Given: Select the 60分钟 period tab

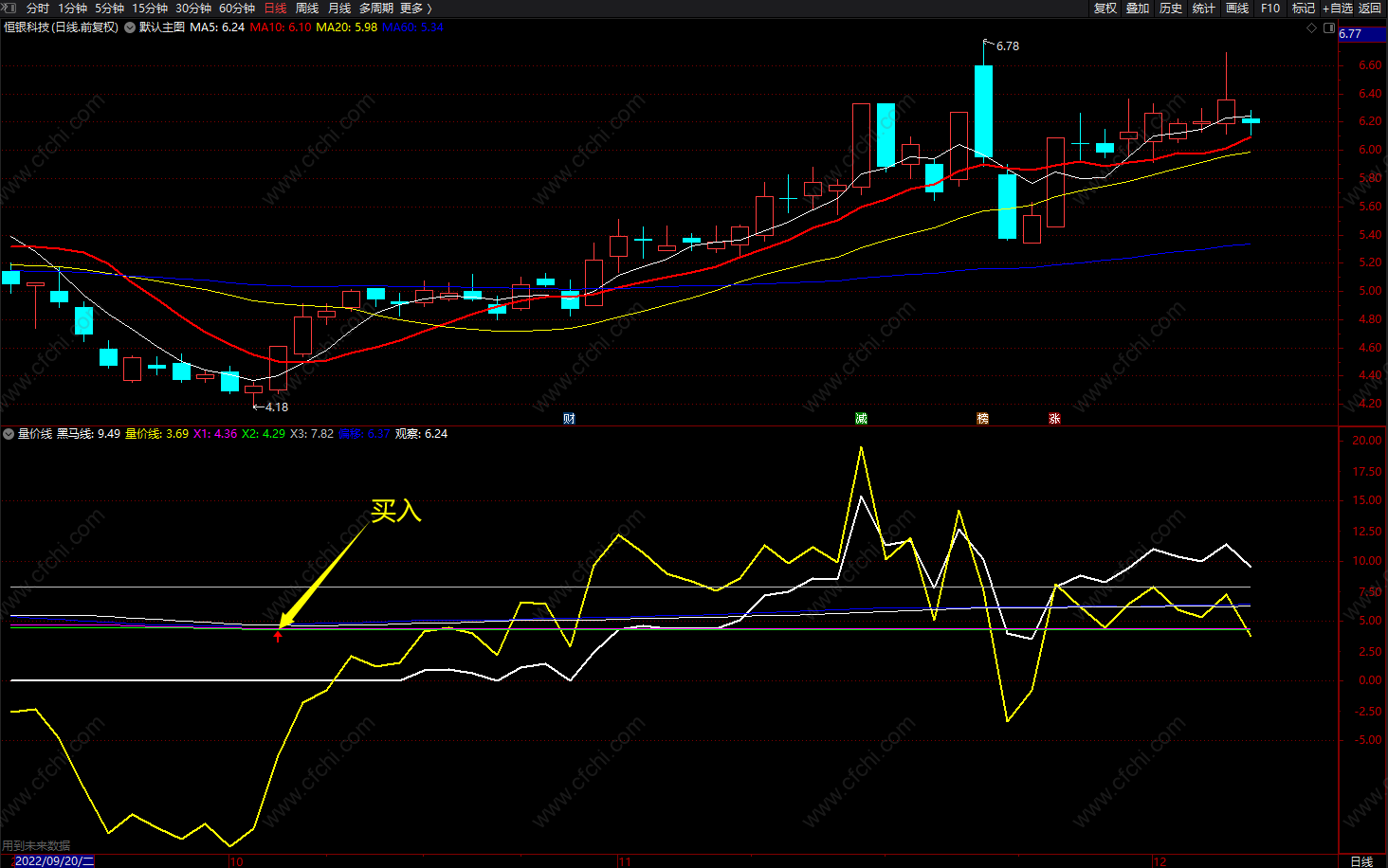Looking at the screenshot, I should click(237, 8).
